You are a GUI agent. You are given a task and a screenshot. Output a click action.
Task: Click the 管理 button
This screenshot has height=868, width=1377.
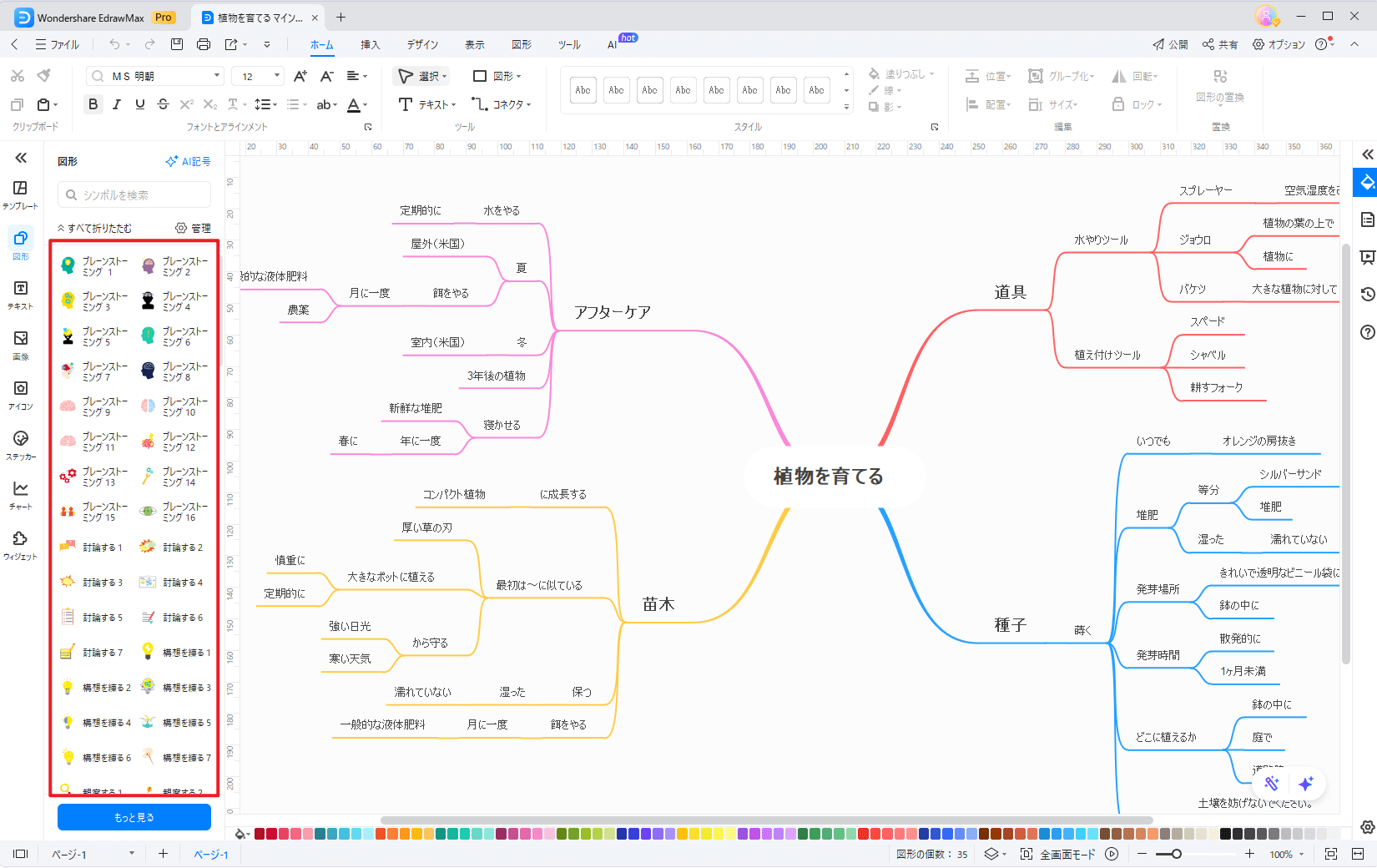(x=193, y=228)
